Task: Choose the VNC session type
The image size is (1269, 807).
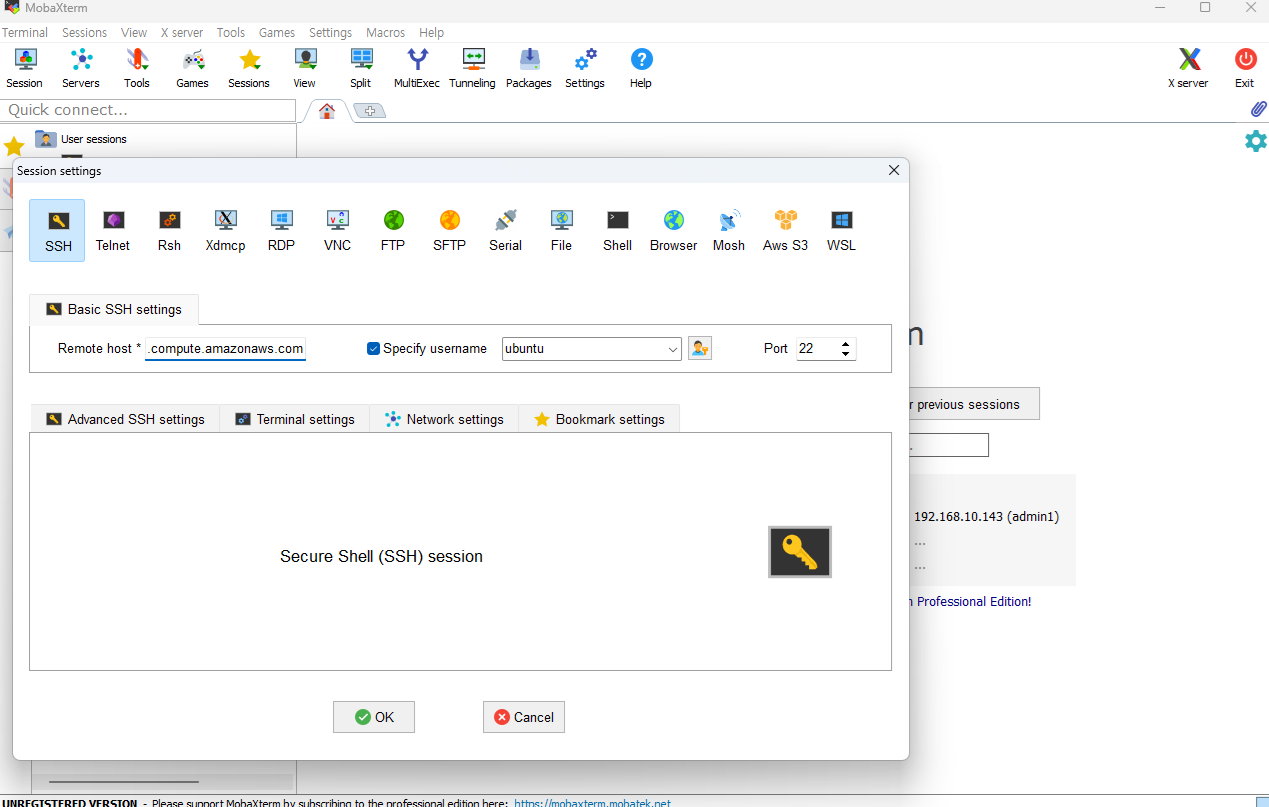Action: (x=337, y=230)
